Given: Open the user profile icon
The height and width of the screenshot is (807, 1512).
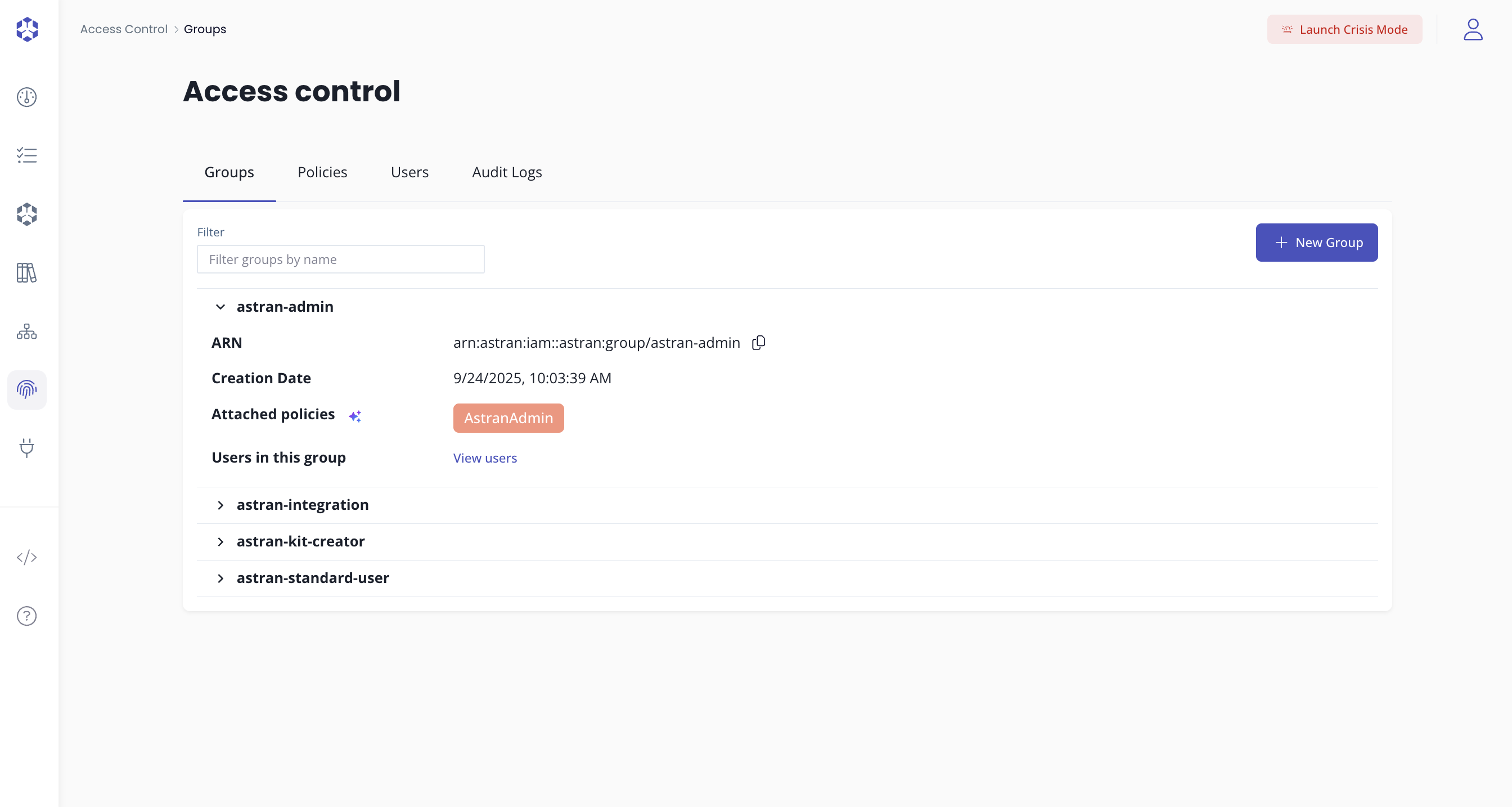Looking at the screenshot, I should tap(1473, 29).
